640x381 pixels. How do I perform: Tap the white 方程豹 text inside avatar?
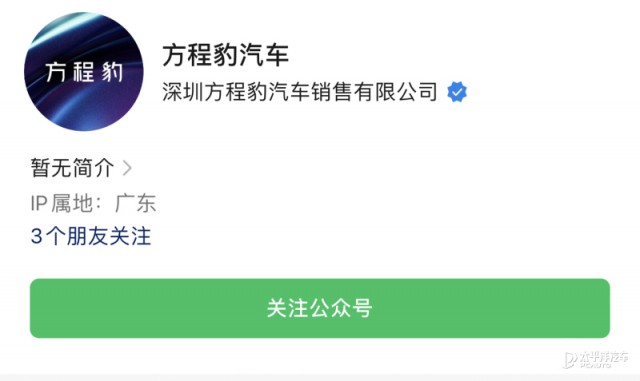pos(84,72)
